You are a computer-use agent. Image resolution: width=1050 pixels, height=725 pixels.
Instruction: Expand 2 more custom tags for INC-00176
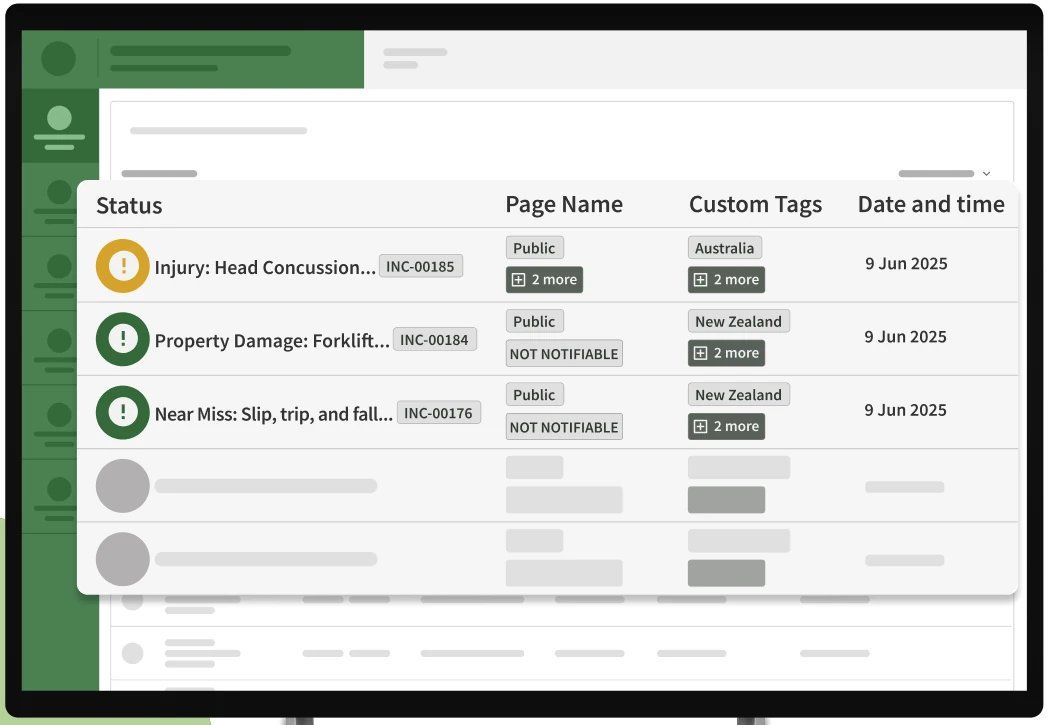[727, 426]
